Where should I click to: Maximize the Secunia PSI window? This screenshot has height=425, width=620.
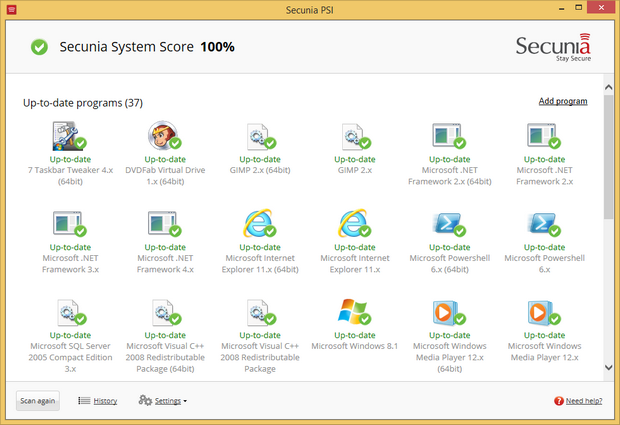(x=578, y=8)
